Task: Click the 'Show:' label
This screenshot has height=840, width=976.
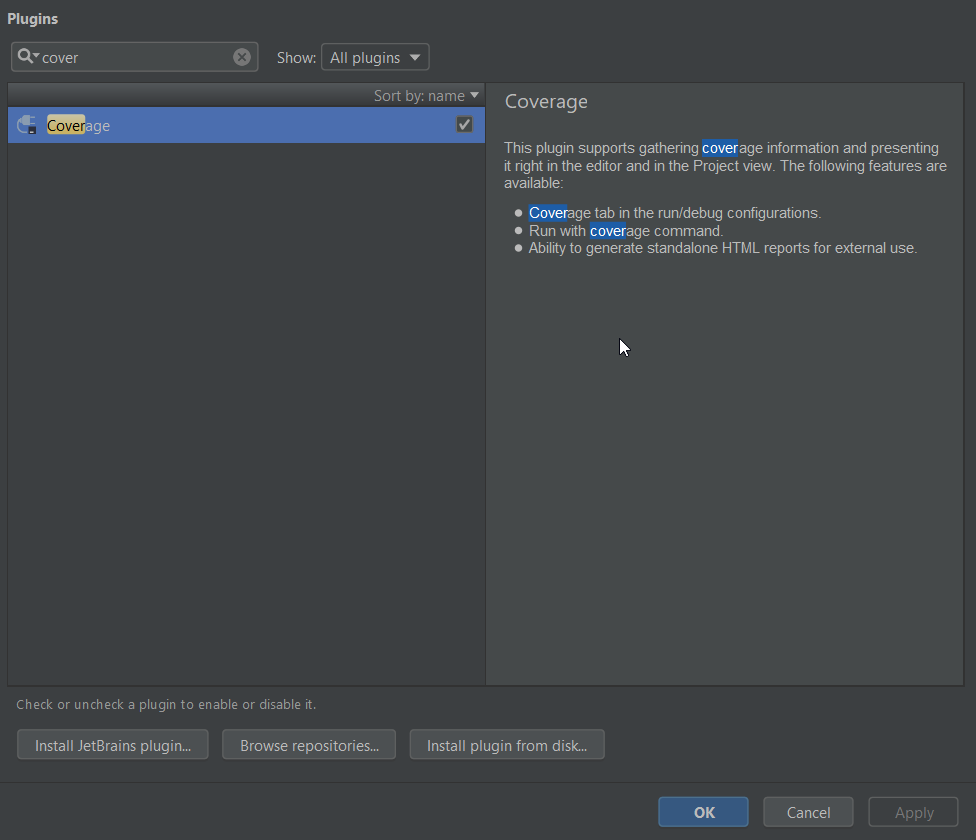Action: coord(296,58)
